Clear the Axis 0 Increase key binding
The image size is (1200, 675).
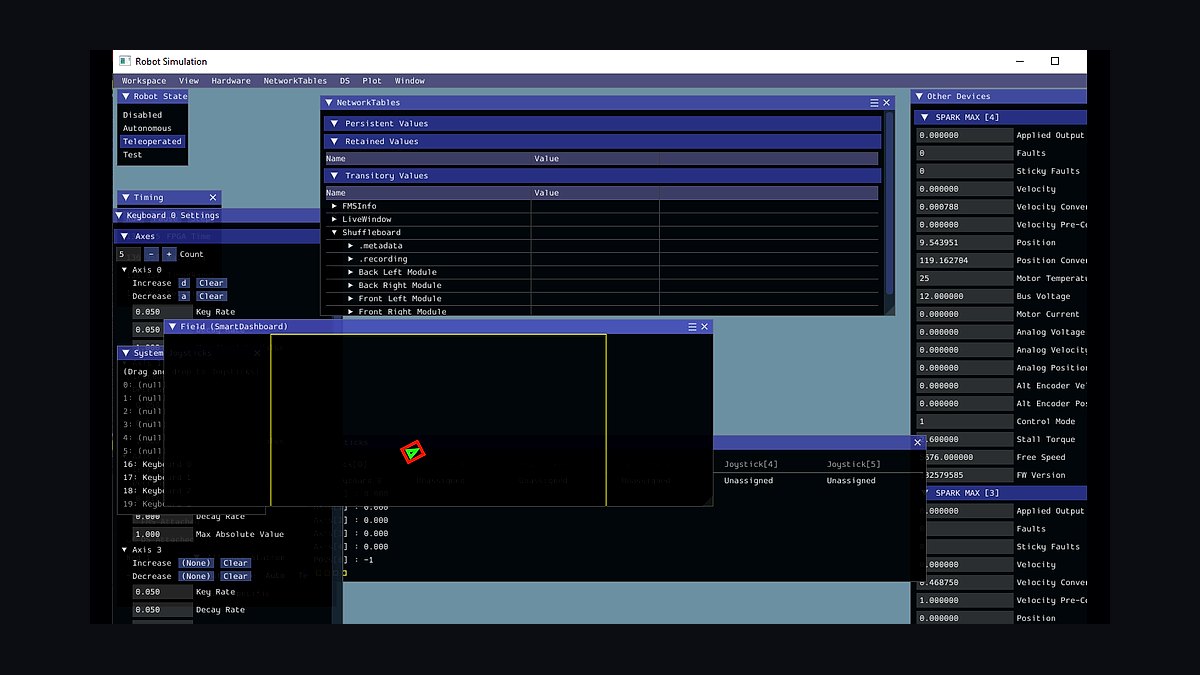click(211, 283)
